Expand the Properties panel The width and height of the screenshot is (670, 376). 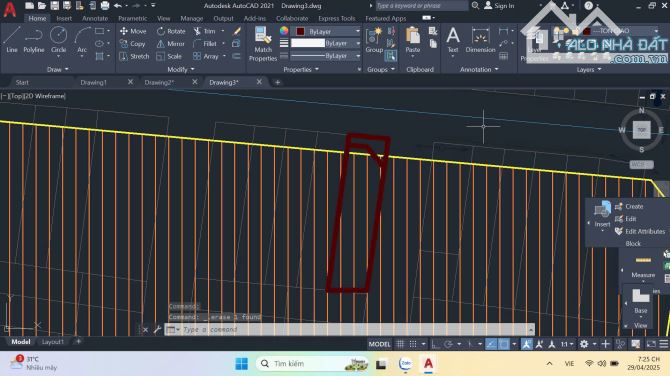301,69
